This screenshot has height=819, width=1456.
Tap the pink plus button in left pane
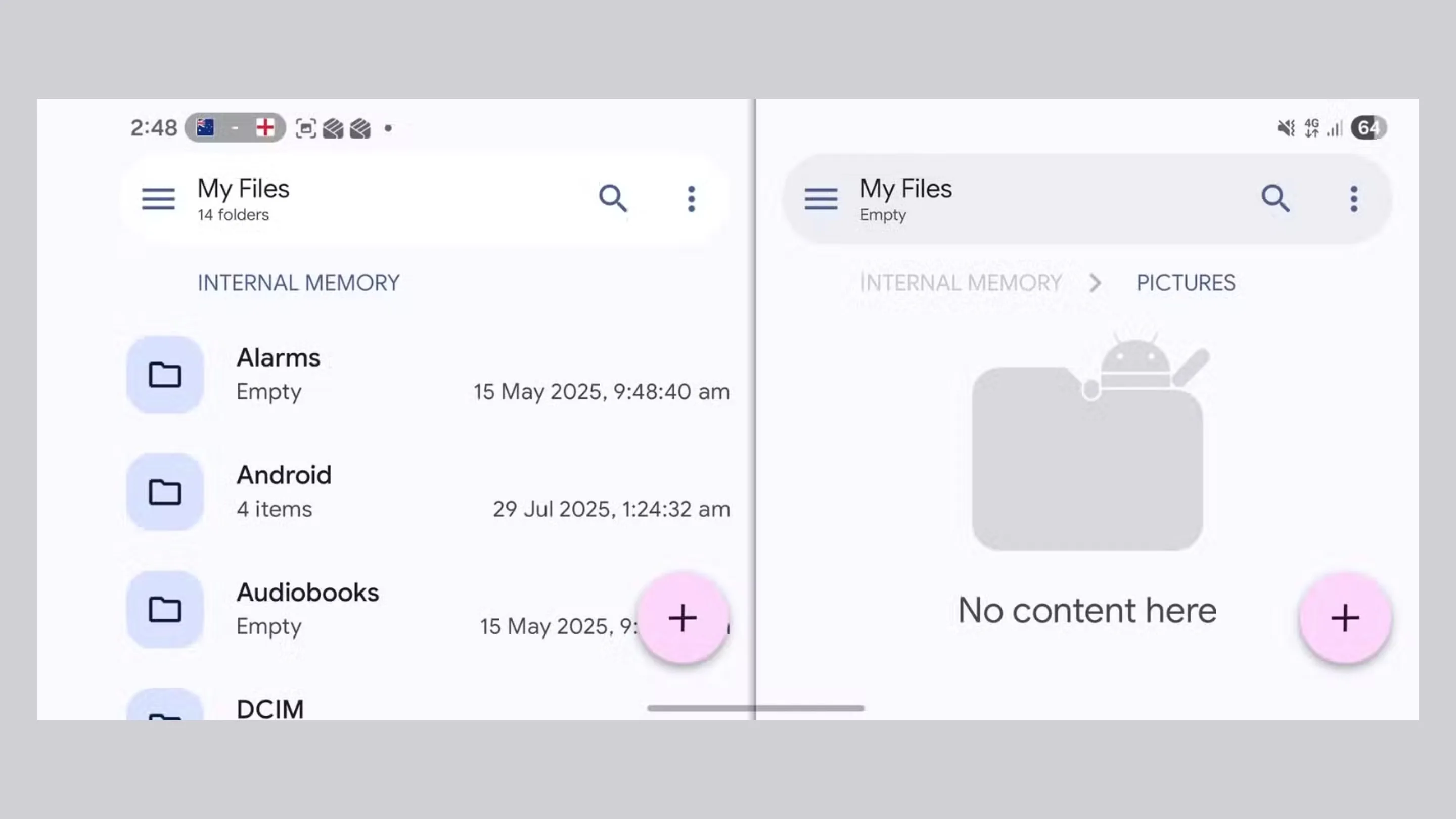(x=682, y=618)
